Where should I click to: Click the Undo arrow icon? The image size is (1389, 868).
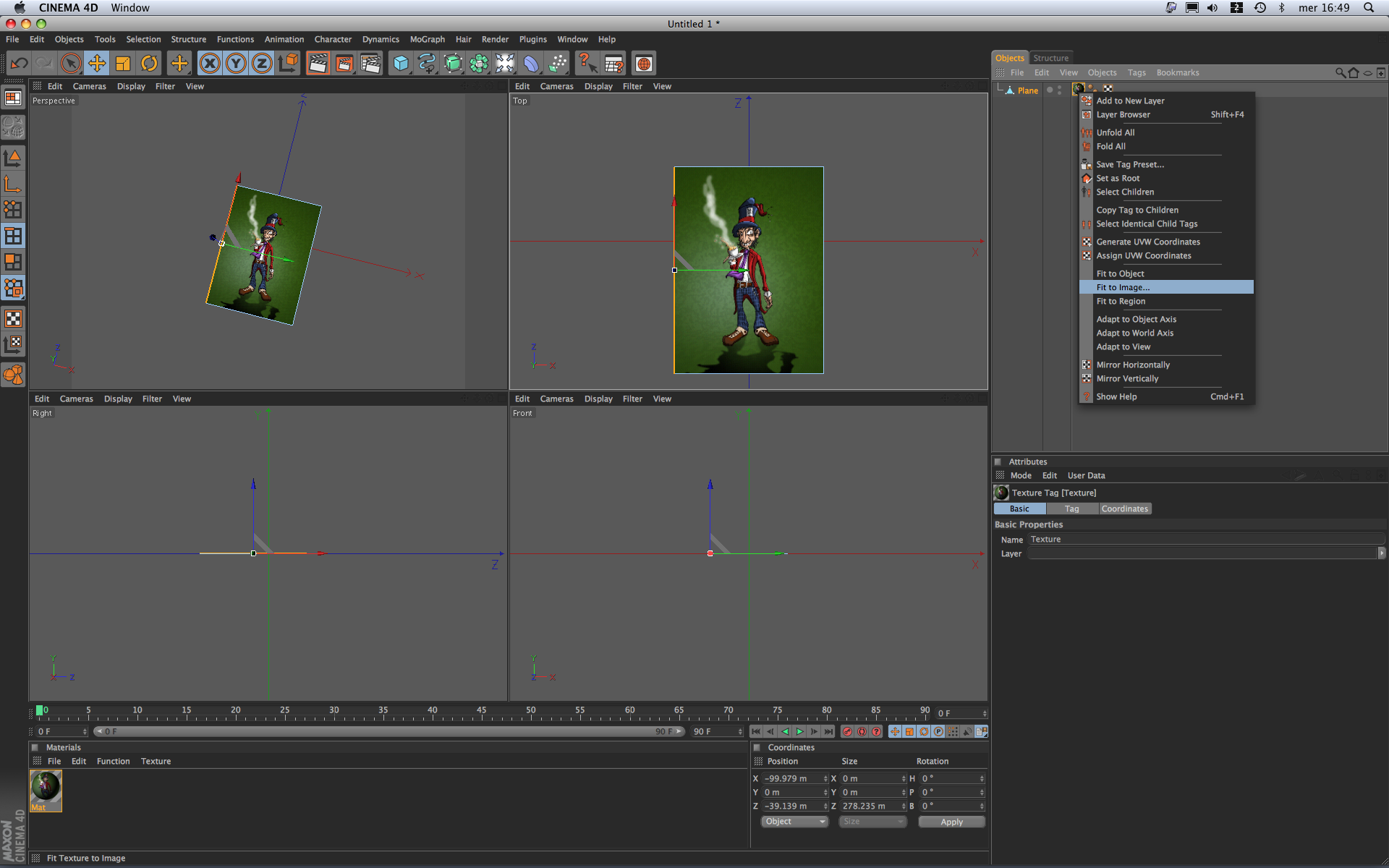(x=20, y=64)
